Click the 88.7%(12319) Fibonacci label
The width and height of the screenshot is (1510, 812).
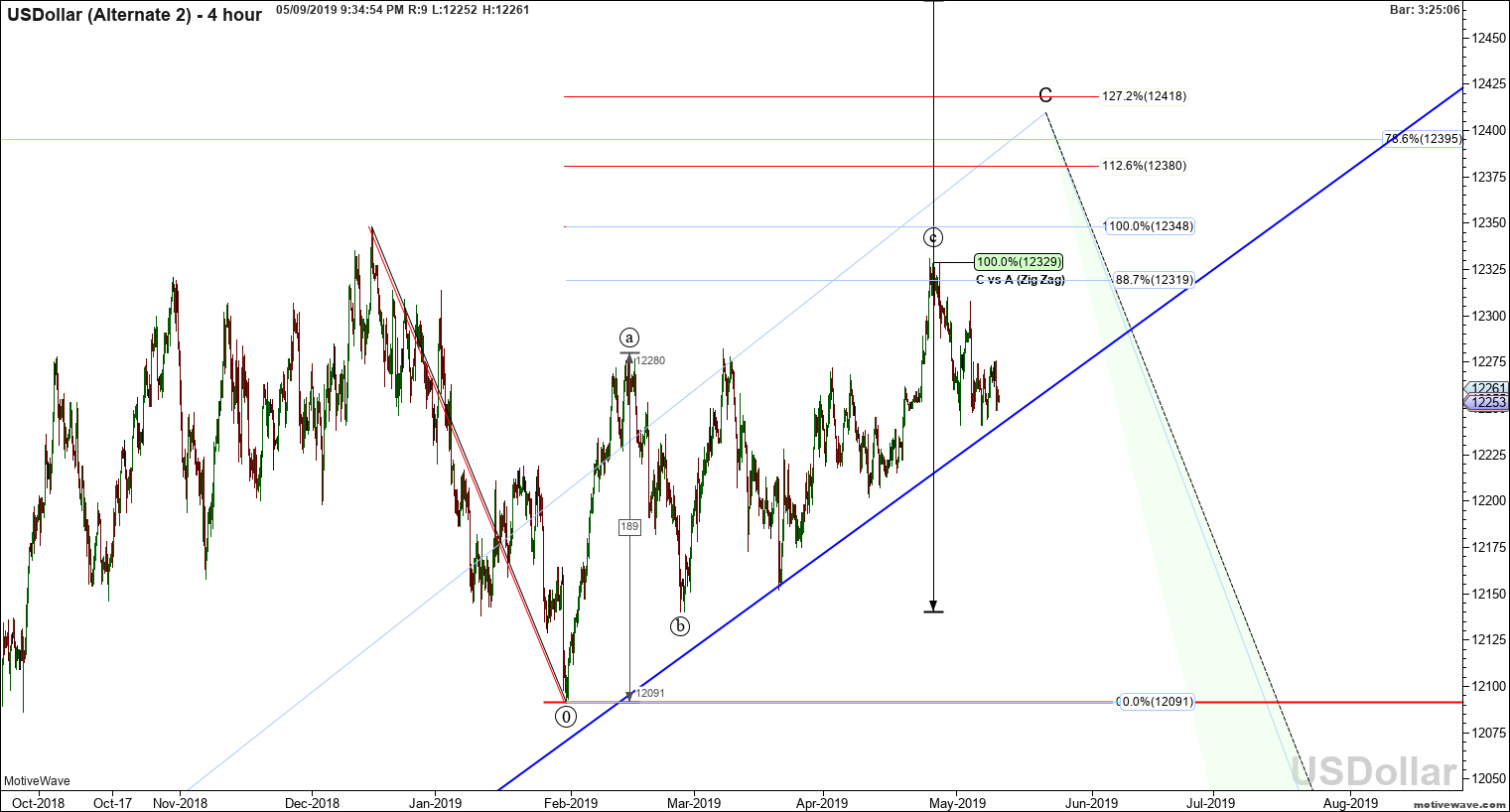coord(1154,280)
